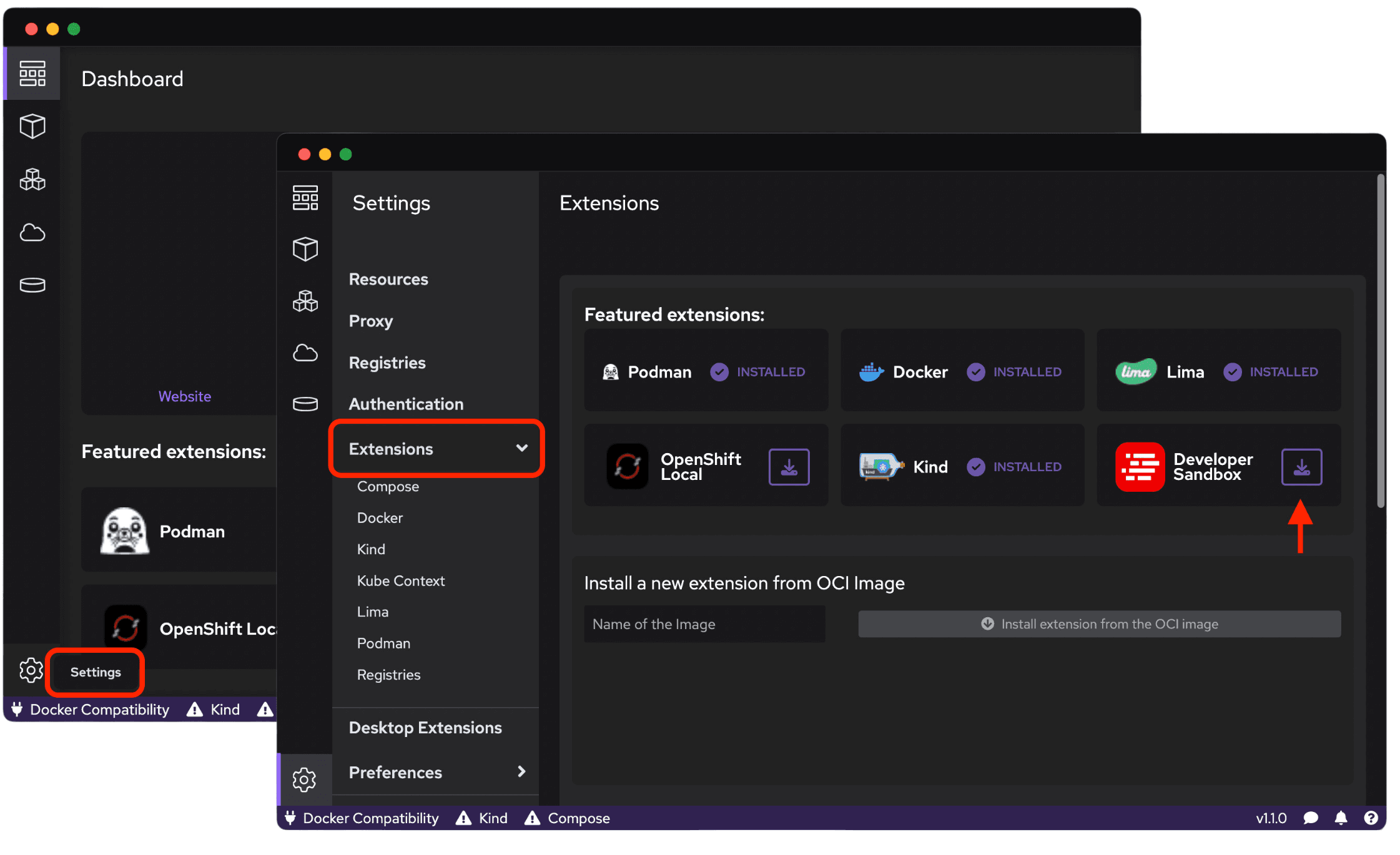This screenshot has width=1400, height=855.
Task: Click the Lima logo
Action: [1136, 372]
